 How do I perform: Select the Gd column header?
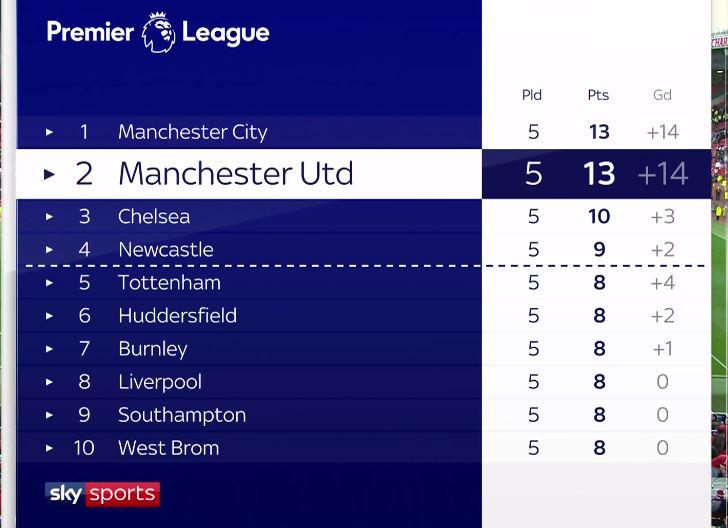(x=662, y=95)
